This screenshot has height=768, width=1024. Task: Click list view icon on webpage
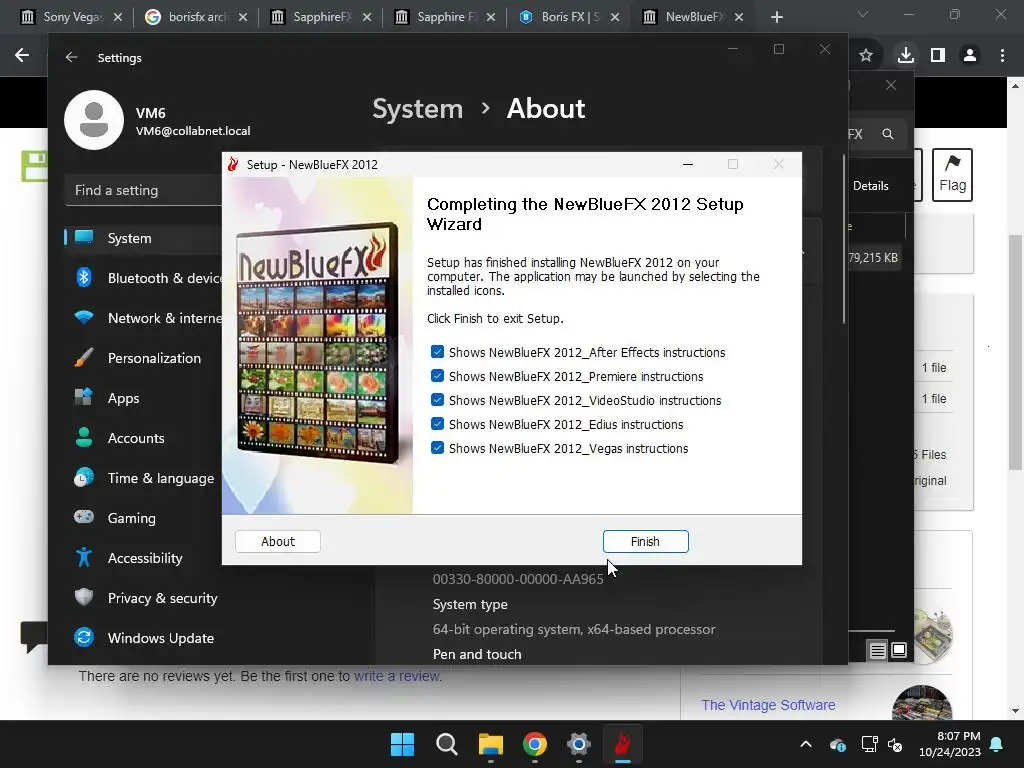[877, 650]
